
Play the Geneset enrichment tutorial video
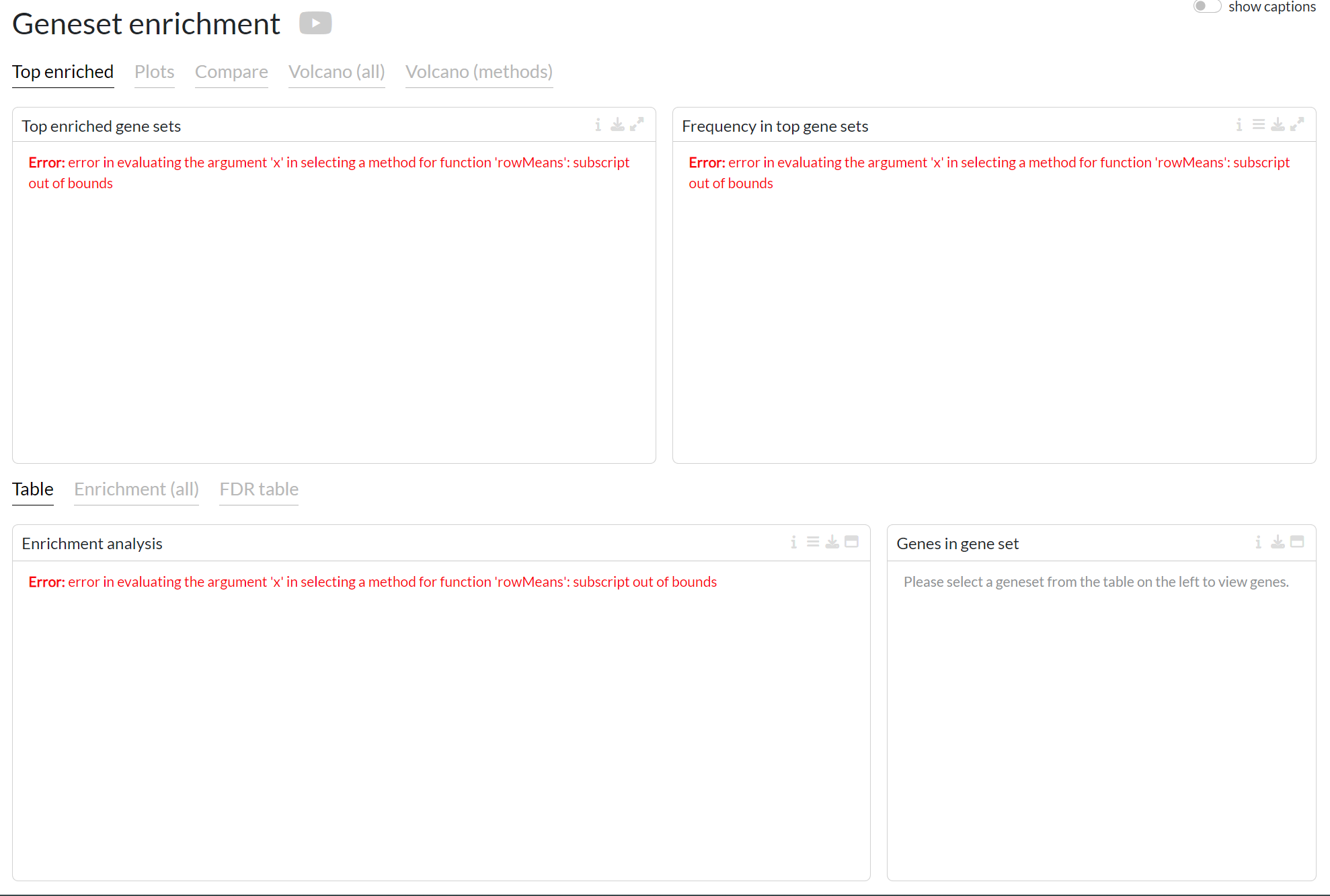pyautogui.click(x=315, y=22)
